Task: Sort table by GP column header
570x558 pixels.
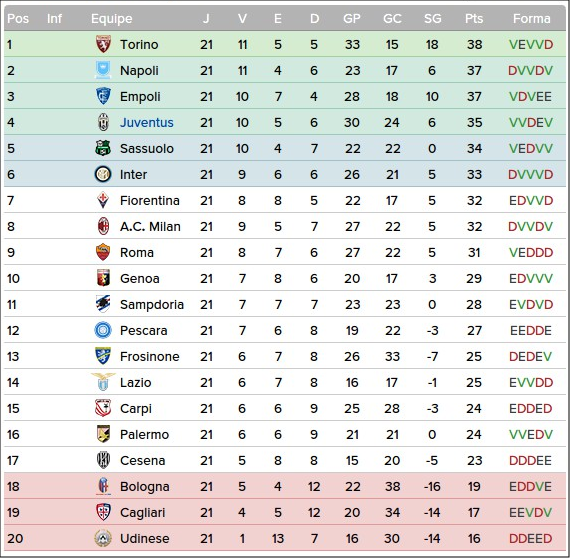Action: pos(352,19)
